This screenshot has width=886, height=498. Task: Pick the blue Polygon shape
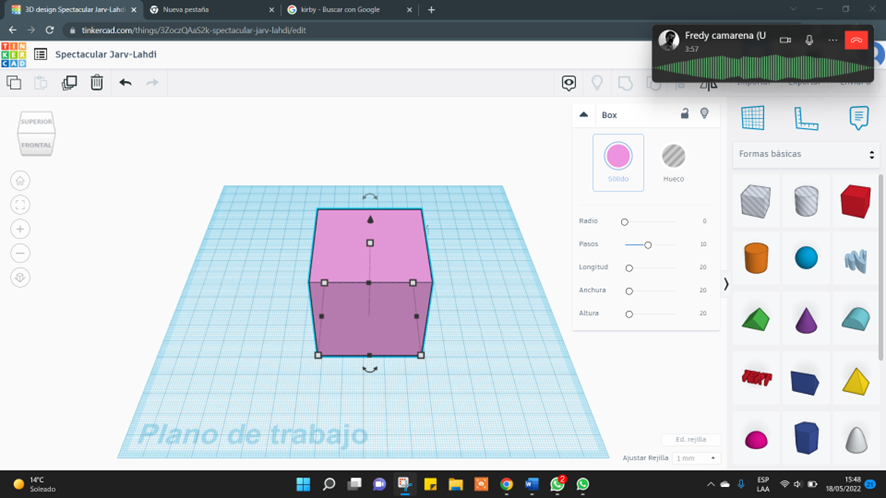pyautogui.click(x=806, y=438)
